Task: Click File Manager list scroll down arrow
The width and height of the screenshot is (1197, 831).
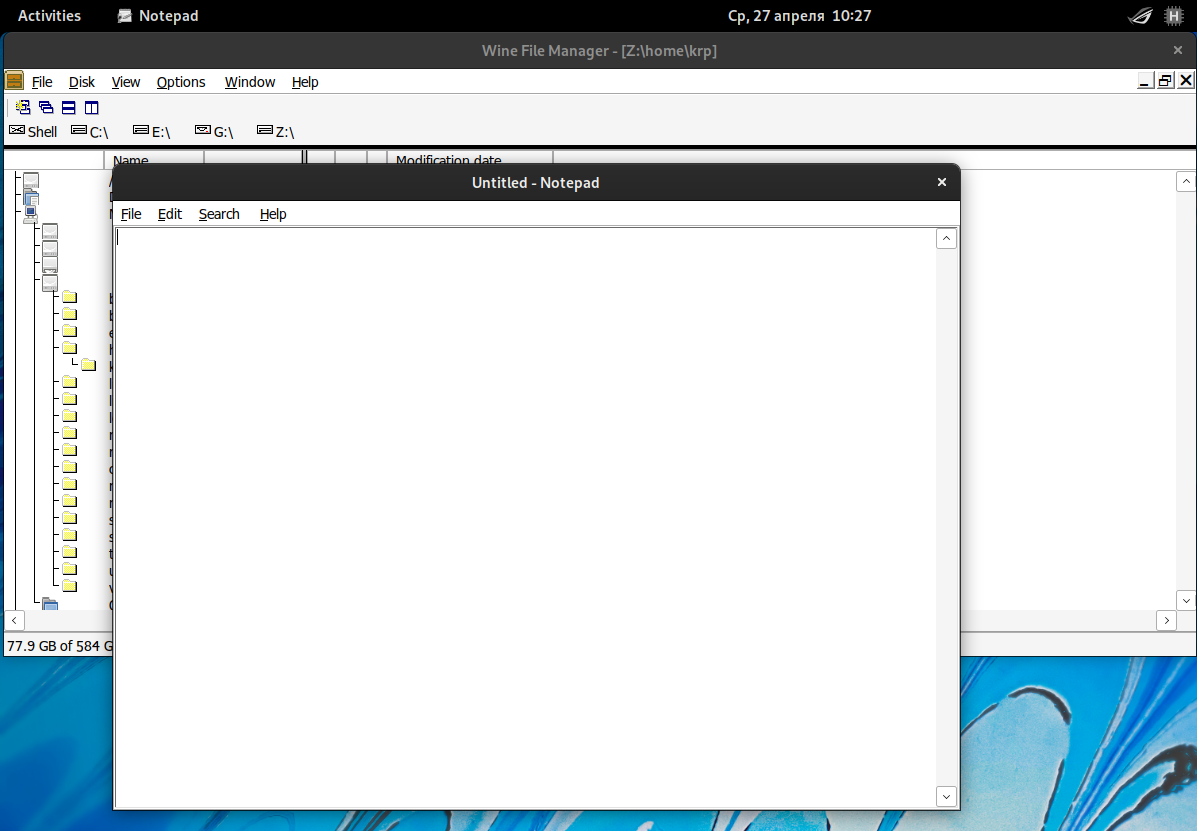Action: [1186, 601]
